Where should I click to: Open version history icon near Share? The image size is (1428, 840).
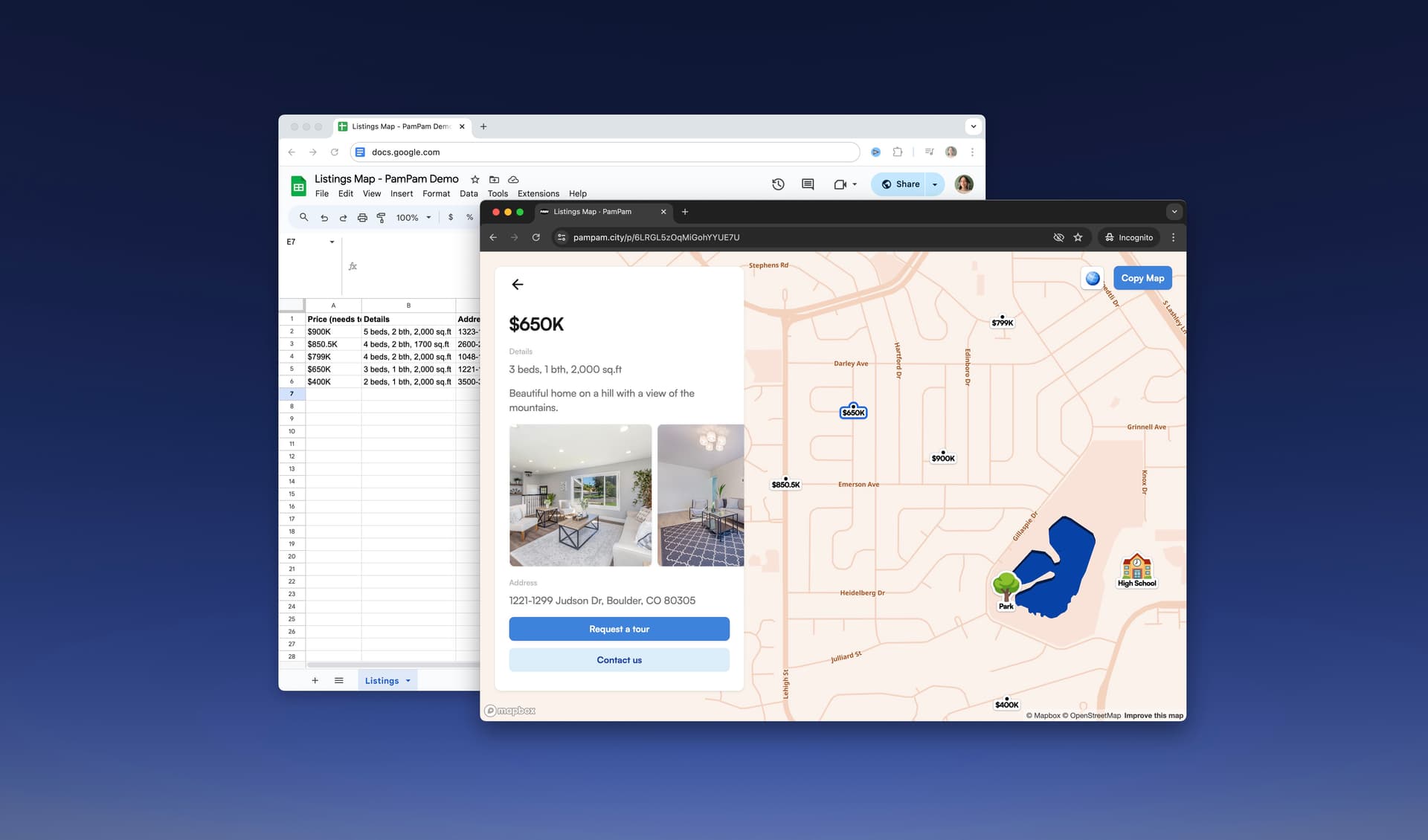(x=778, y=184)
